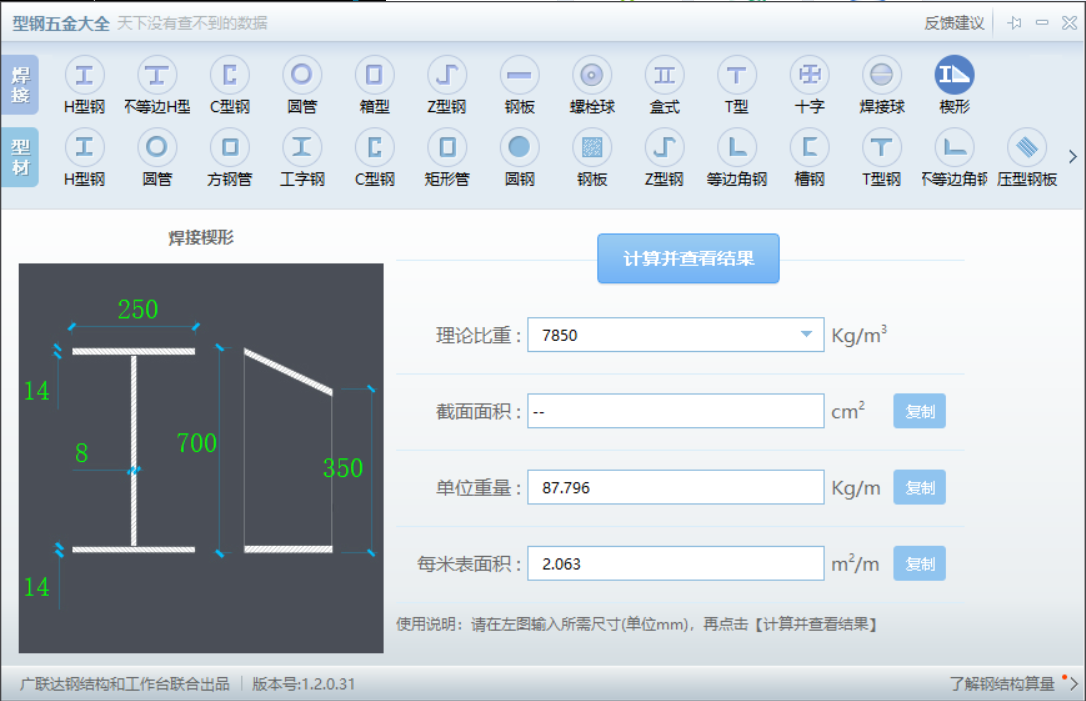Select welded C型钢 icon in top row
1086x701 pixels.
(230, 75)
